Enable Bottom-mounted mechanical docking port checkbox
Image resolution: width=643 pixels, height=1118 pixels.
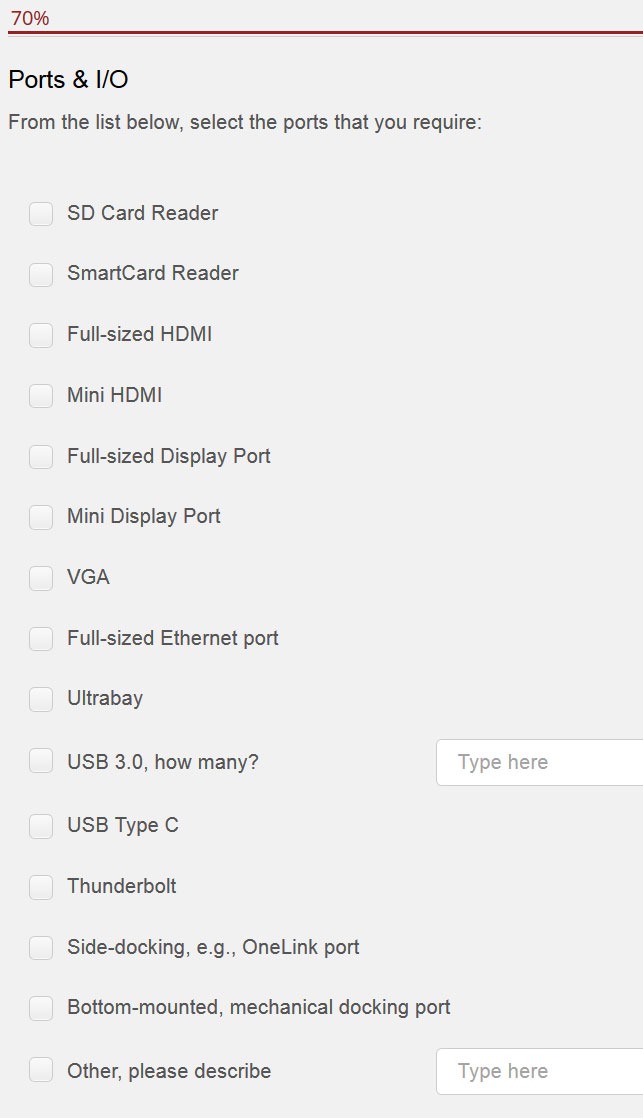pos(41,1008)
